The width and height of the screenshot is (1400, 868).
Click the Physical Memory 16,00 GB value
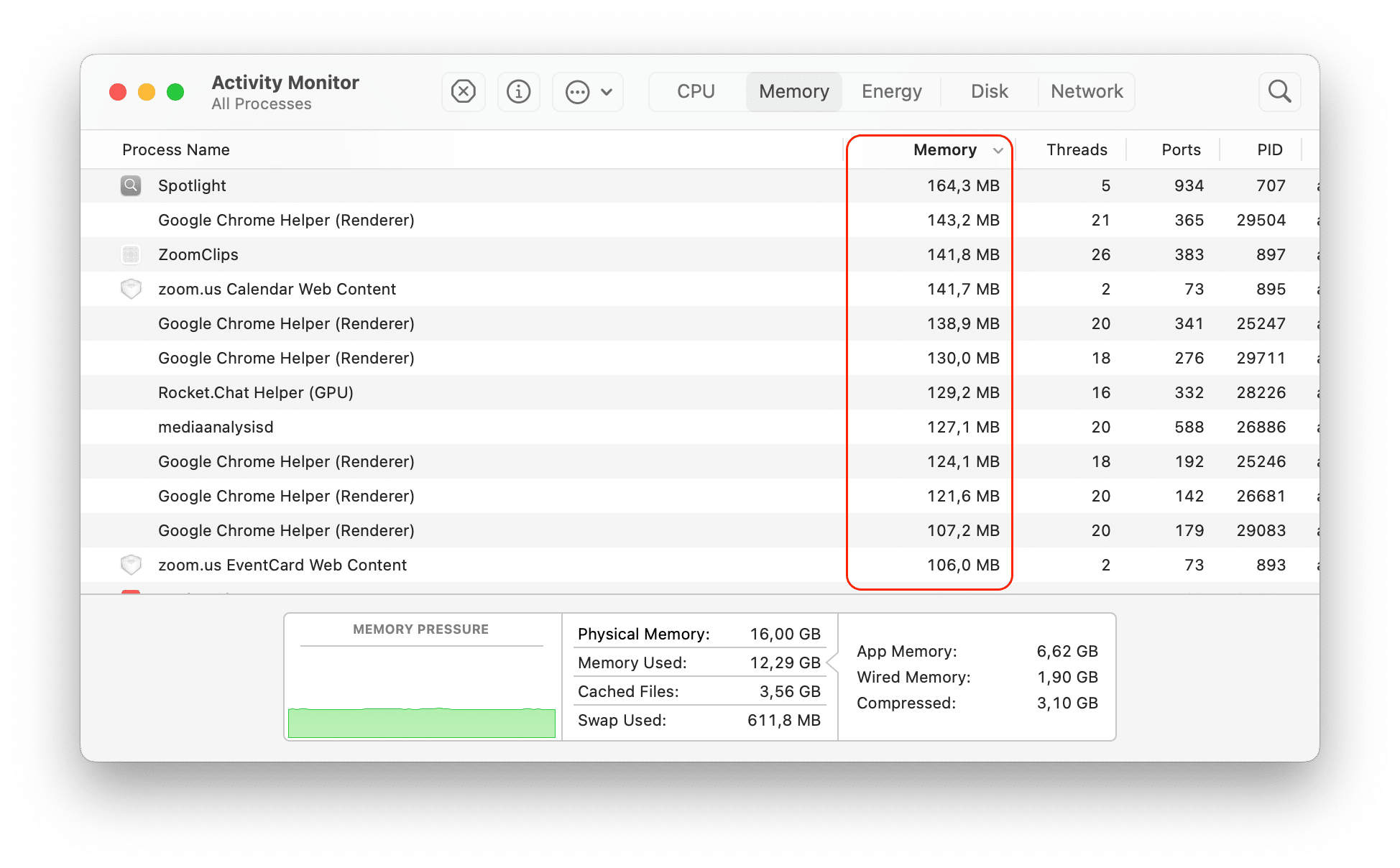(785, 634)
